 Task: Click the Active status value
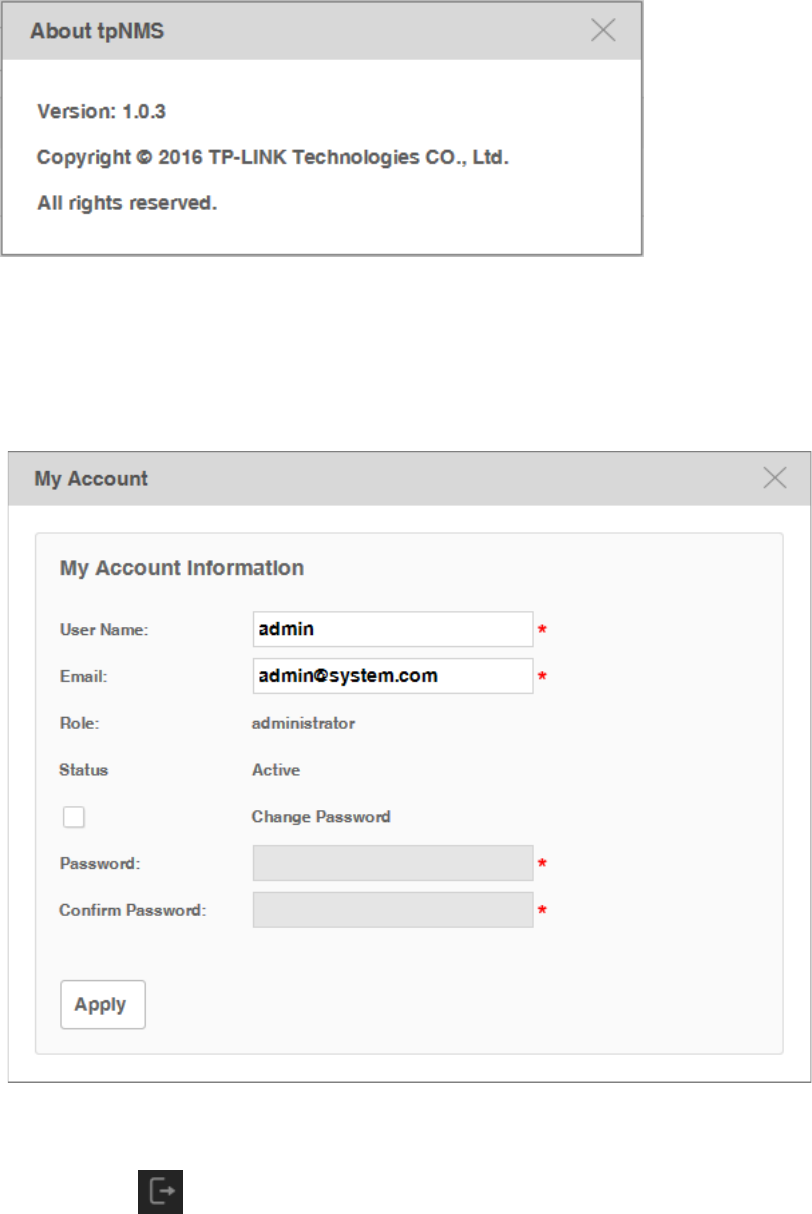click(276, 770)
